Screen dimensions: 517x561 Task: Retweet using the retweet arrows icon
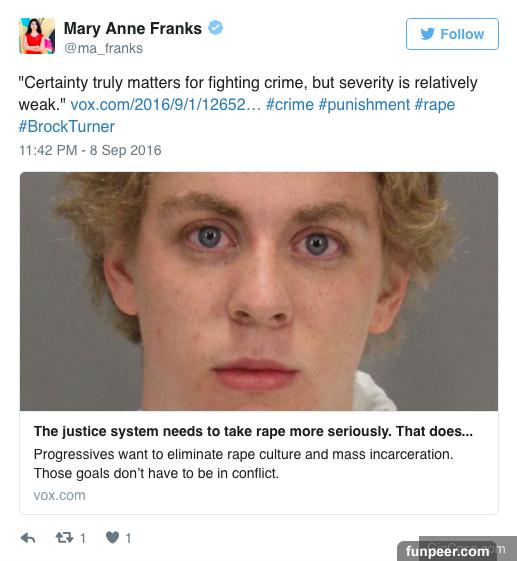tap(64, 537)
